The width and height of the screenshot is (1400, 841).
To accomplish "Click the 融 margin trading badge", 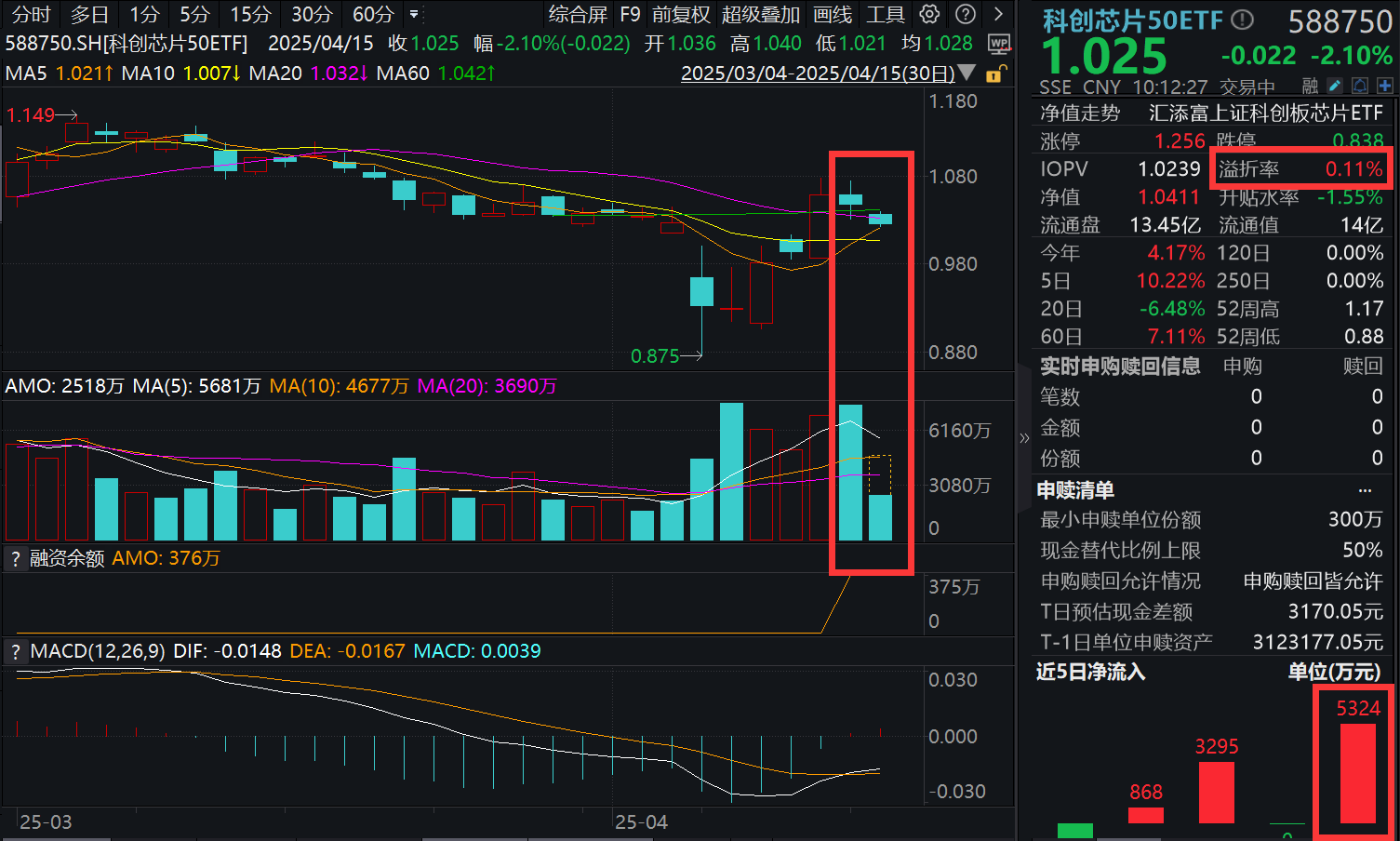I will [1310, 86].
